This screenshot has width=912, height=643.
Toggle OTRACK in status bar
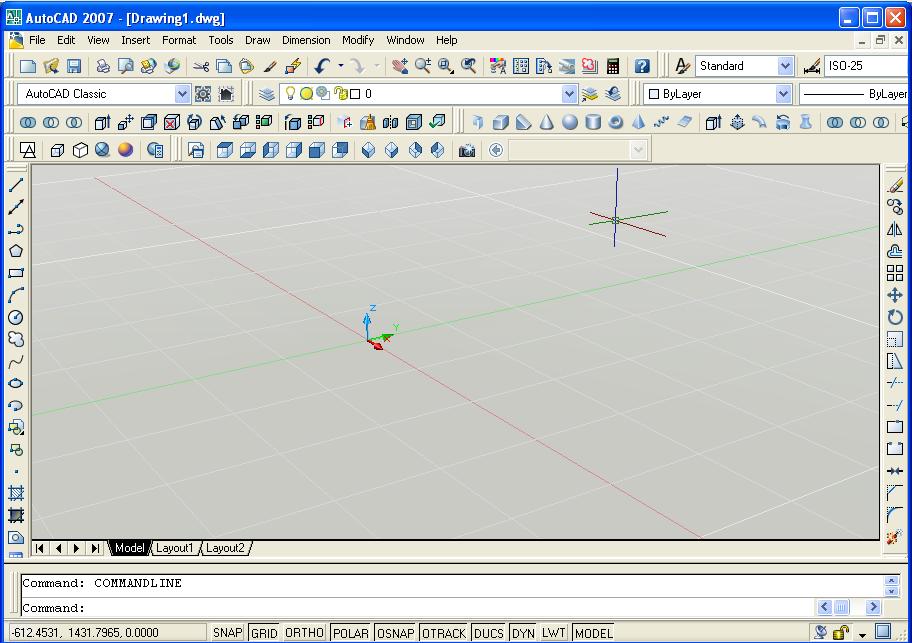click(444, 633)
